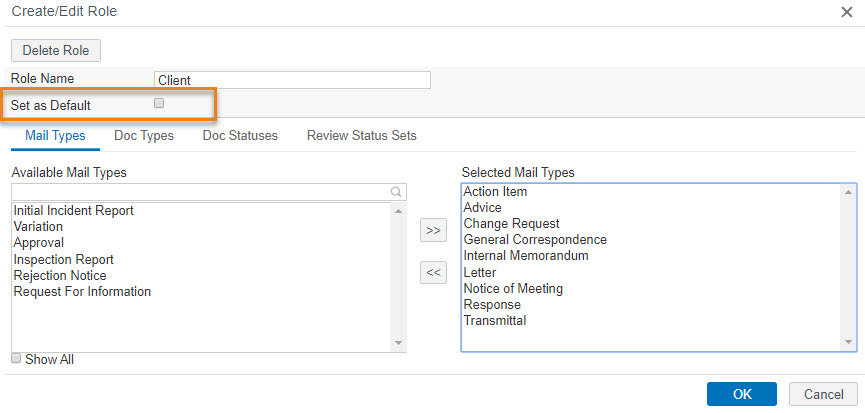This screenshot has height=413, width=865.
Task: Click Selected list scroll down arrow
Action: [848, 342]
